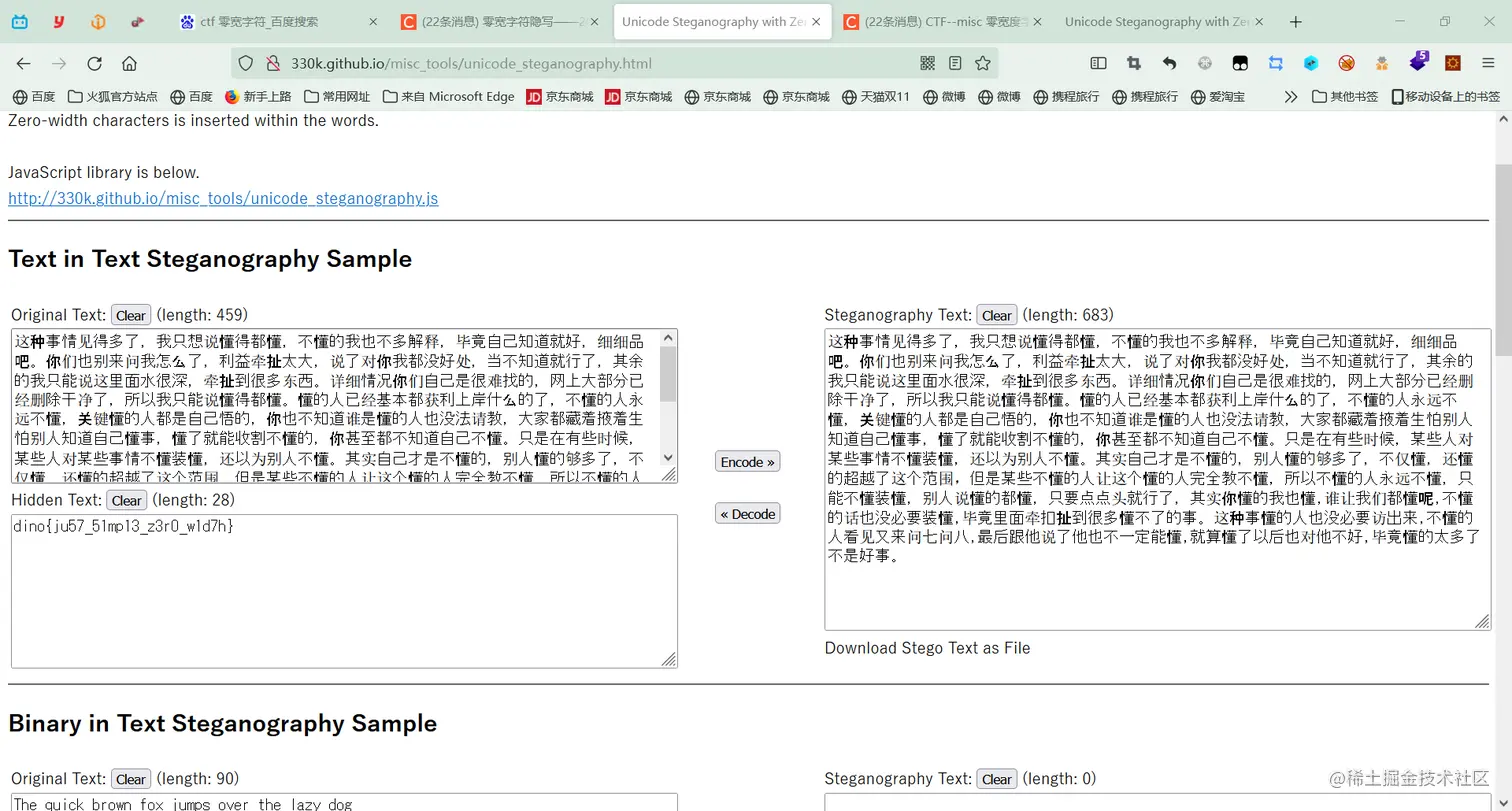Viewport: 1512px width, 811px height.
Task: Toggle the browser sidebar panel
Action: coord(1098,62)
